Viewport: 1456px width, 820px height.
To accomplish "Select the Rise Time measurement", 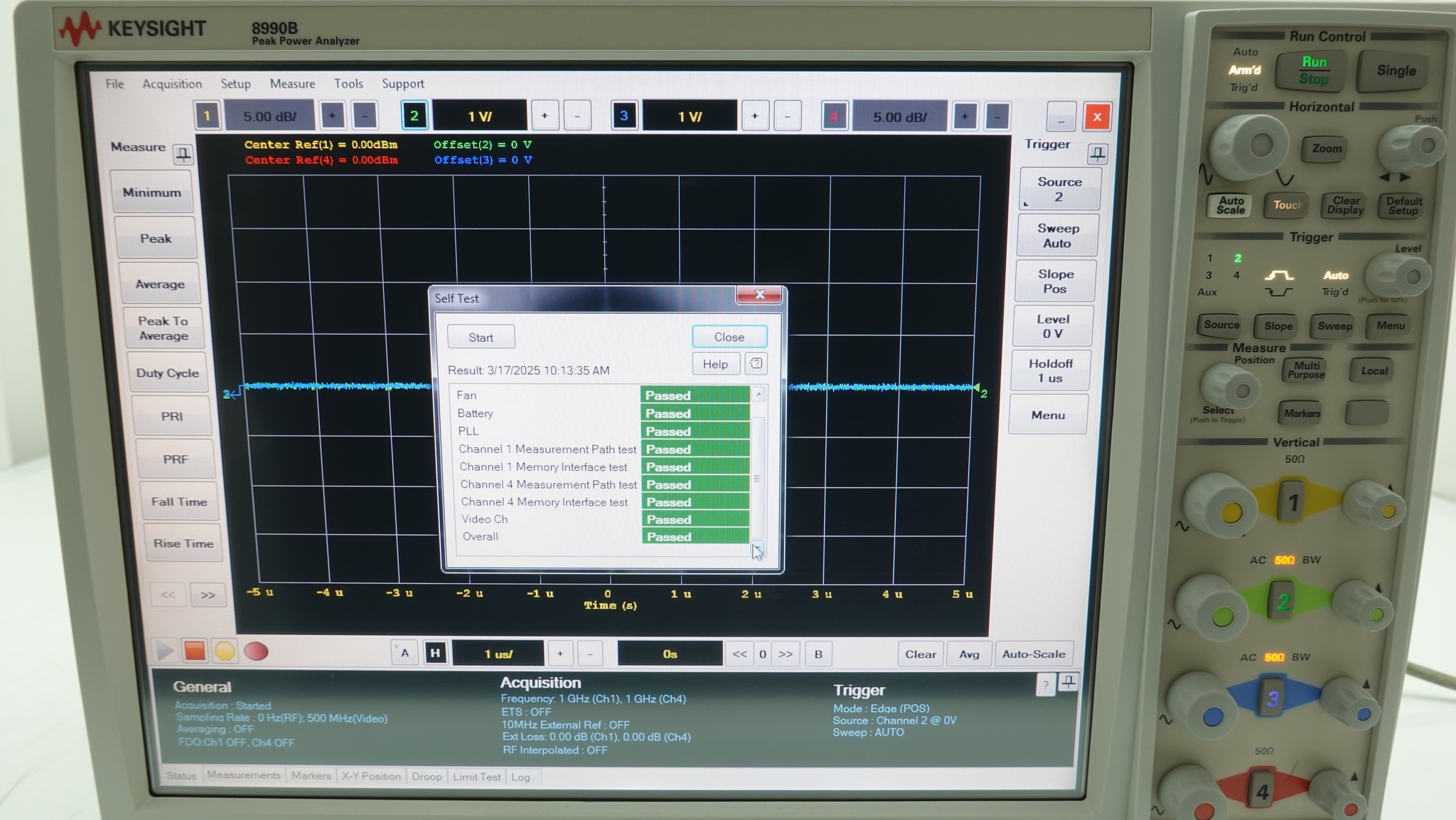I will pyautogui.click(x=183, y=543).
